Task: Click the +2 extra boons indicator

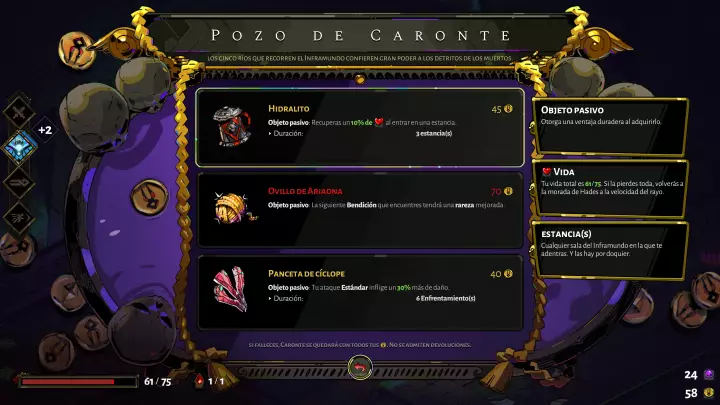Action: coord(45,130)
